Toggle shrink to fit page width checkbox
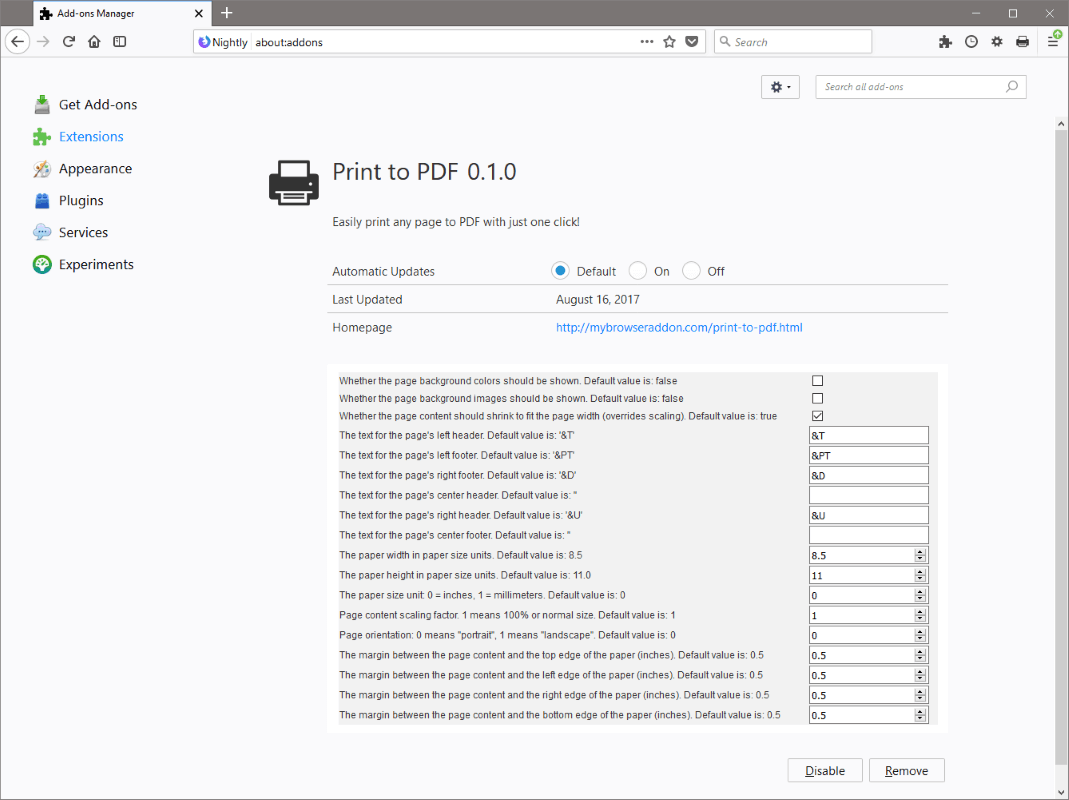The height and width of the screenshot is (800, 1069). tap(817, 416)
